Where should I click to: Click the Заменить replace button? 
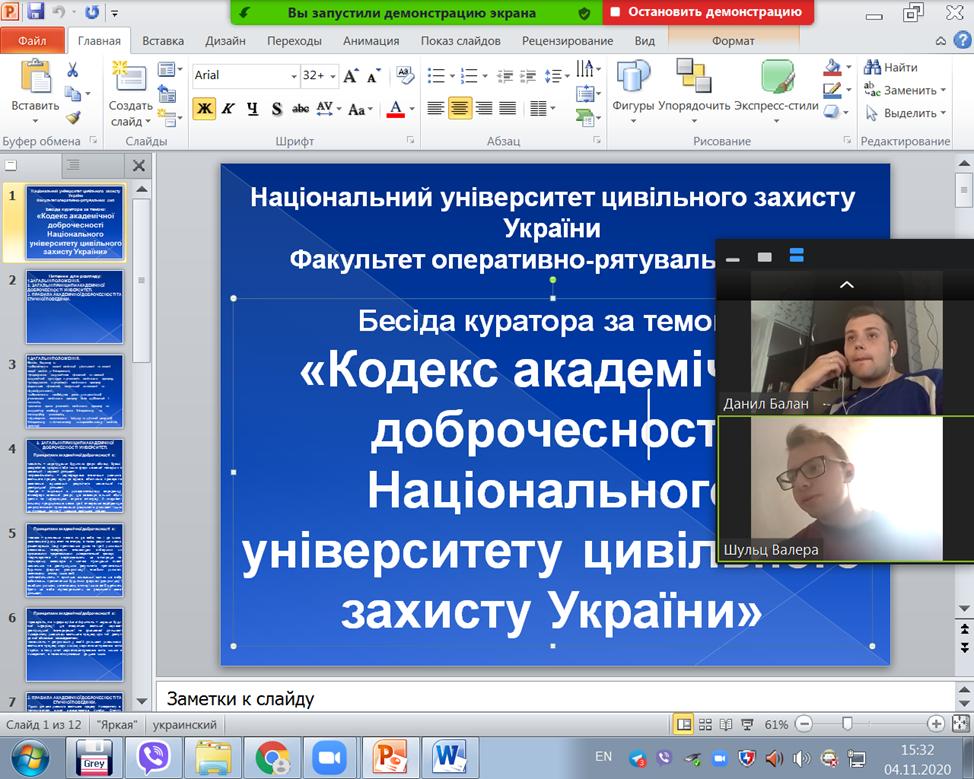coord(908,90)
